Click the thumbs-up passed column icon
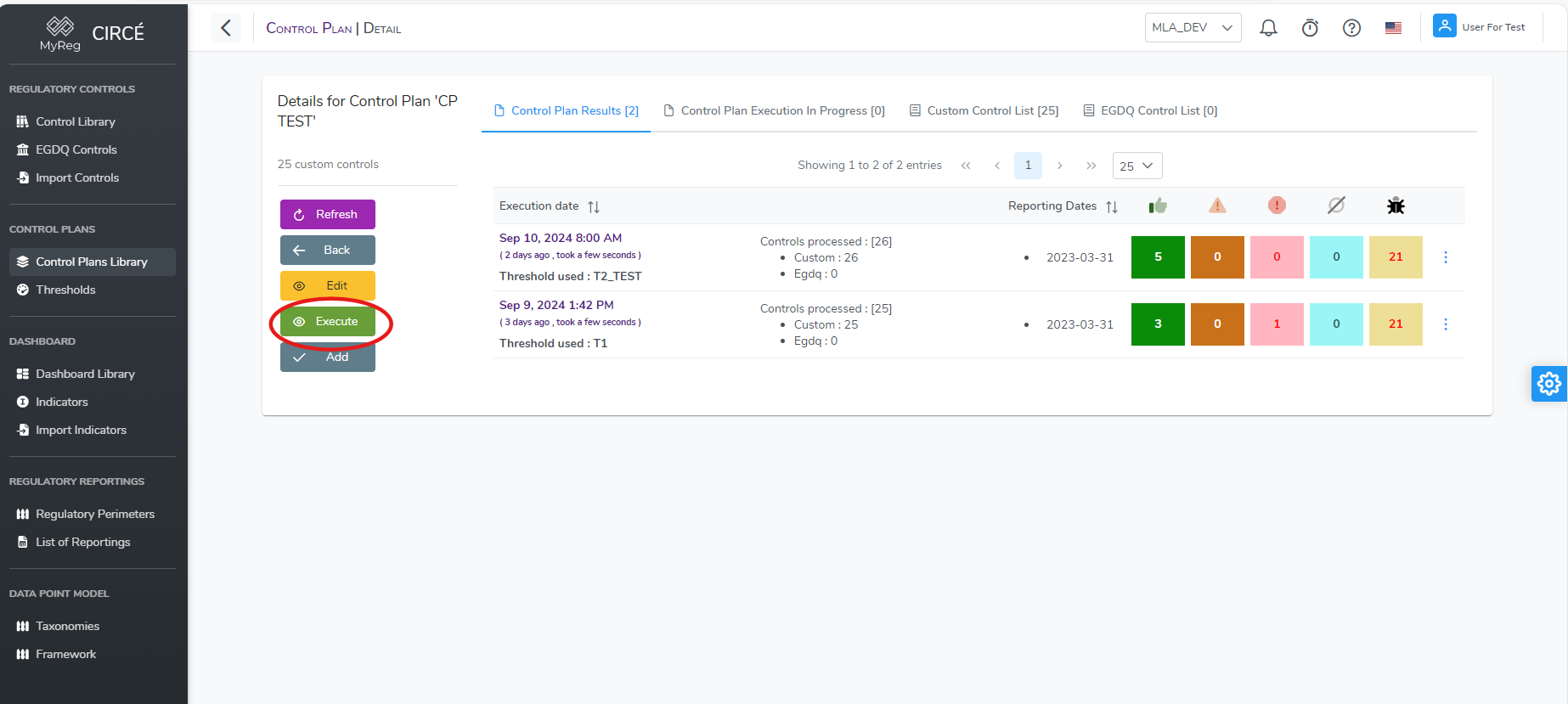 [x=1158, y=206]
